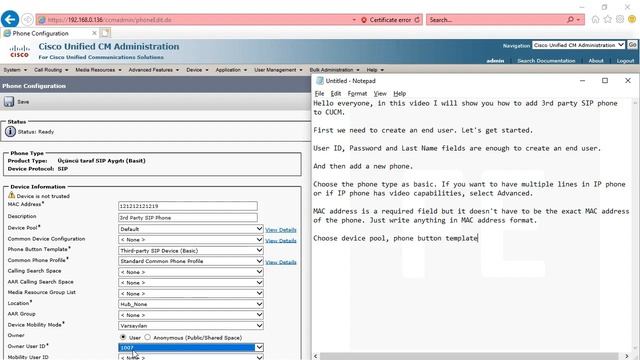Open the Calling Search Space dropdown
This screenshot has width=640, height=360.
(191, 272)
